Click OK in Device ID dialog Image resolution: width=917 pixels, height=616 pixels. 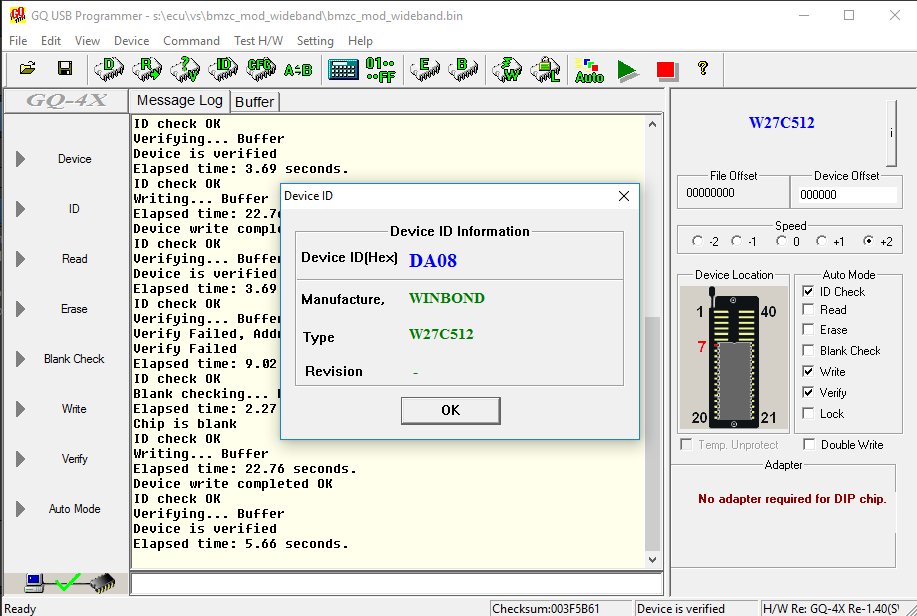click(x=450, y=410)
